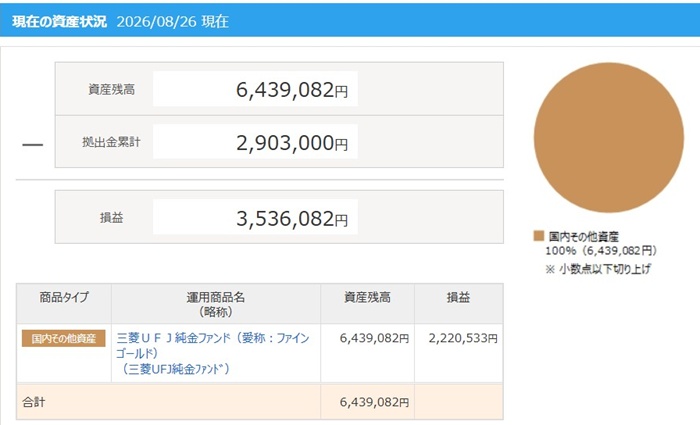Click the total 6,439,082円 in 合計 row
The height and width of the screenshot is (425, 700).
click(x=374, y=402)
